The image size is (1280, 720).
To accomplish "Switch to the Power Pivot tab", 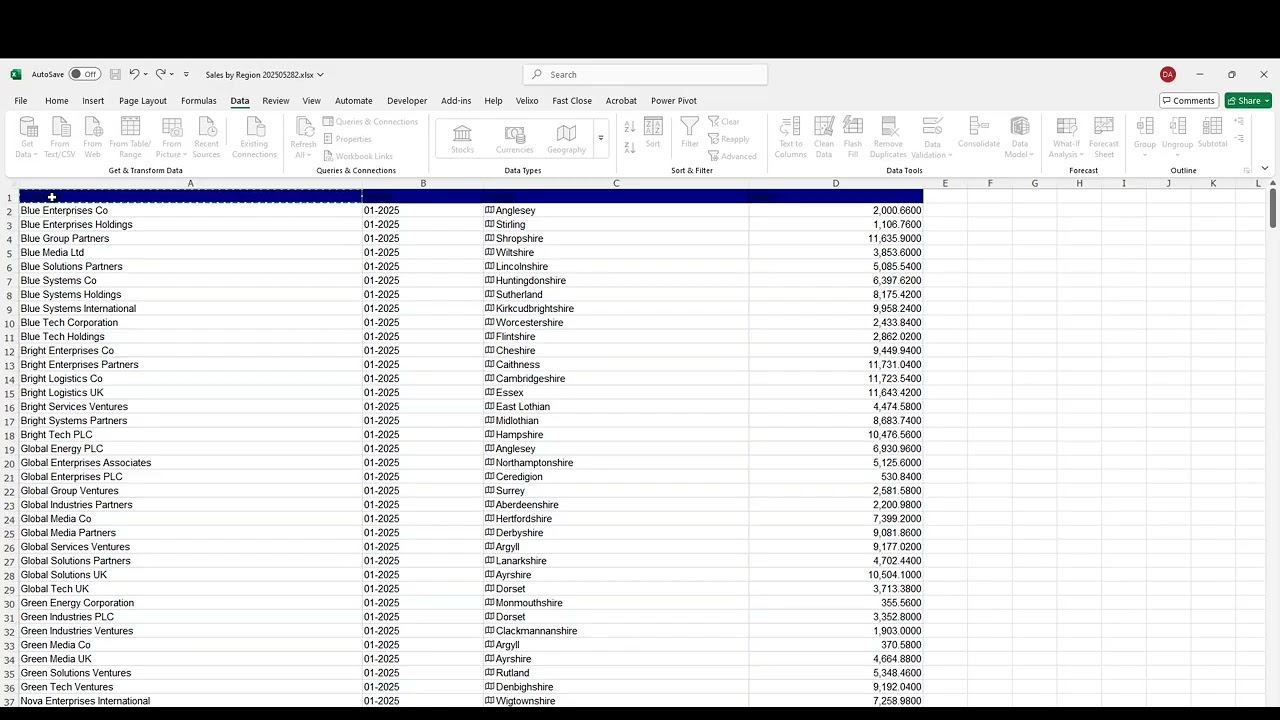I will 674,101.
